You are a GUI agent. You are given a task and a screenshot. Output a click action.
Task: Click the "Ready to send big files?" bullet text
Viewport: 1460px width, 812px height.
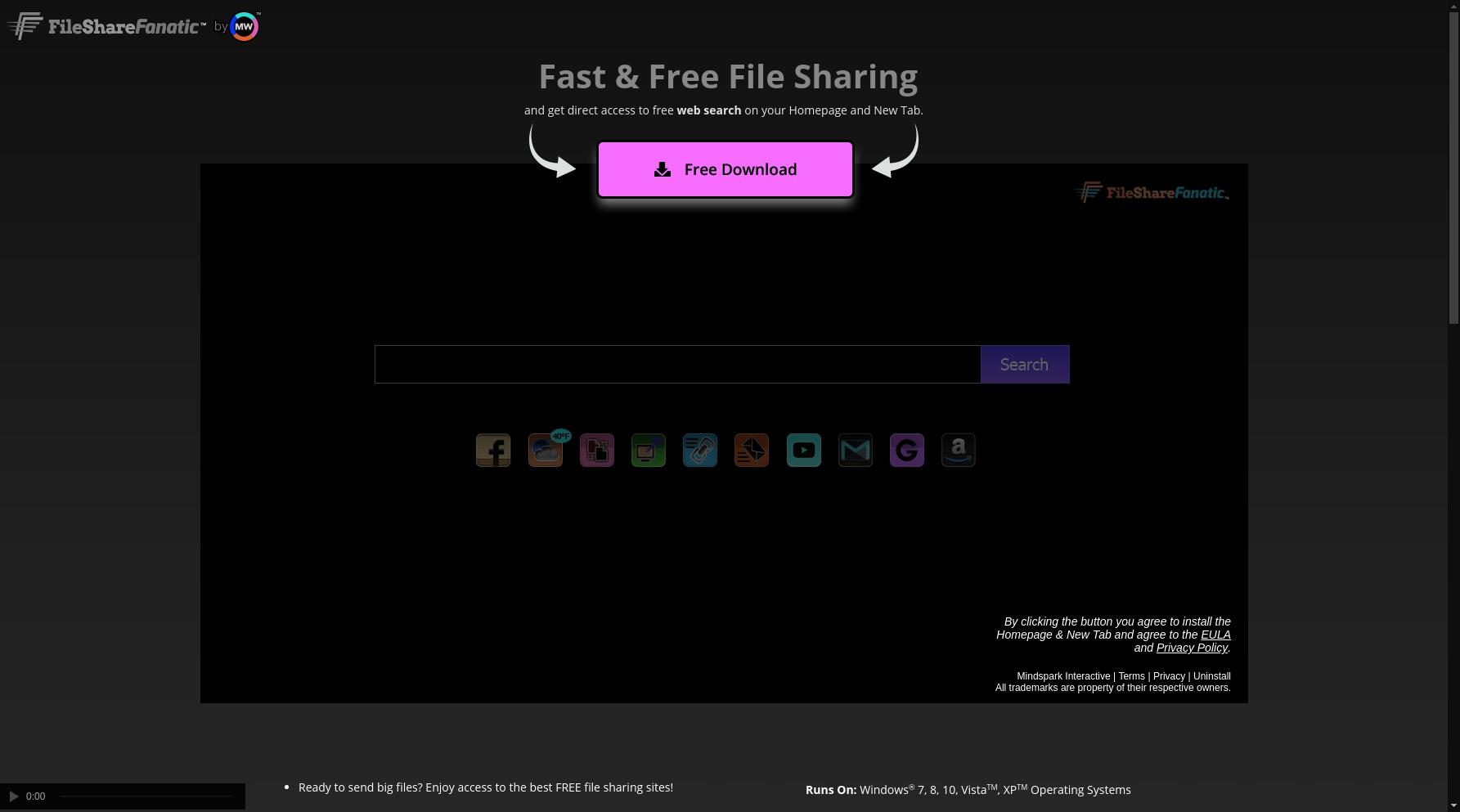(x=486, y=787)
